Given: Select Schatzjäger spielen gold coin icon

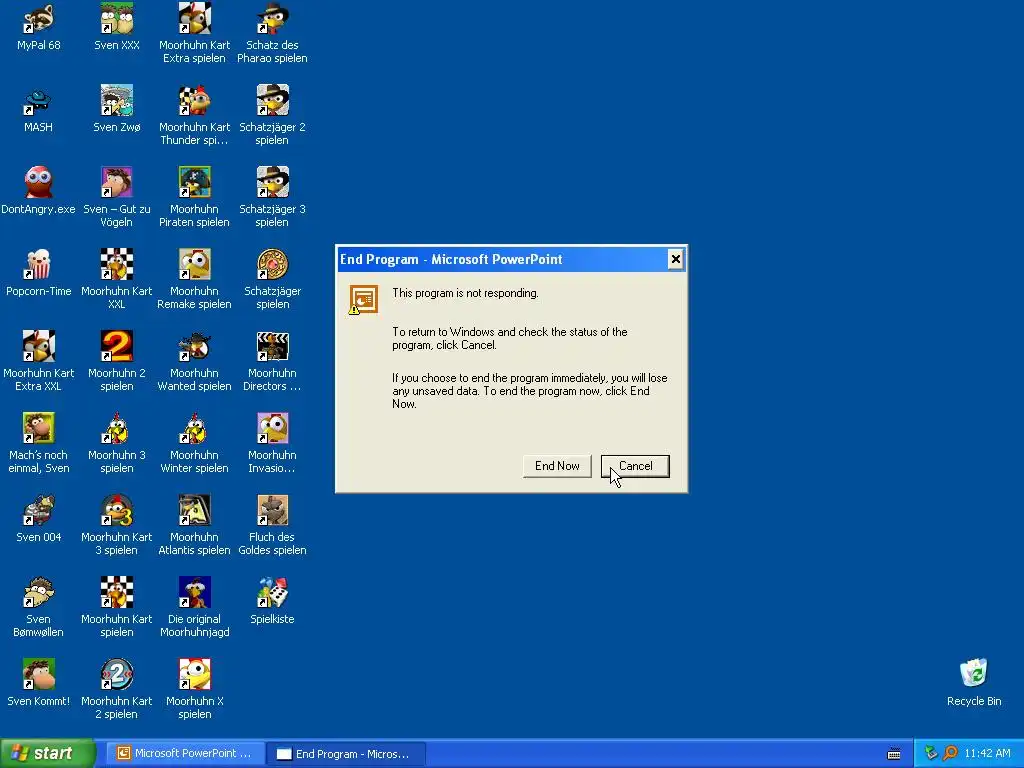Looking at the screenshot, I should [x=272, y=264].
